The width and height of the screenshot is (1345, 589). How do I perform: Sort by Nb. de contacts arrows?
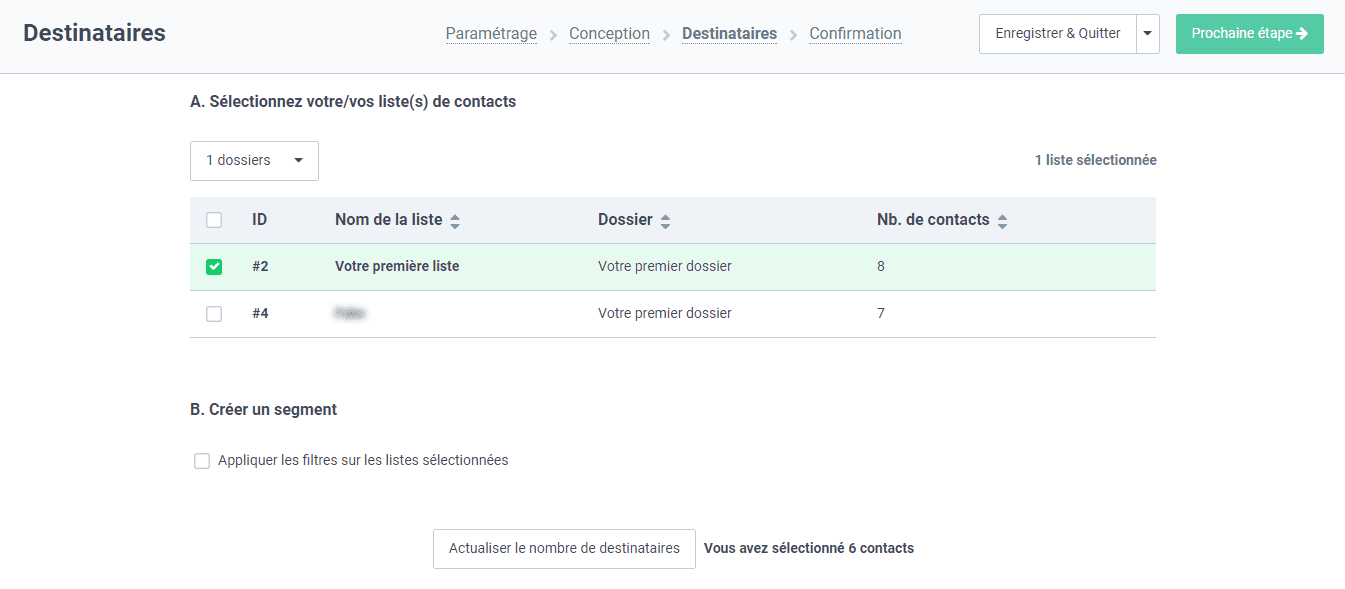[1002, 221]
